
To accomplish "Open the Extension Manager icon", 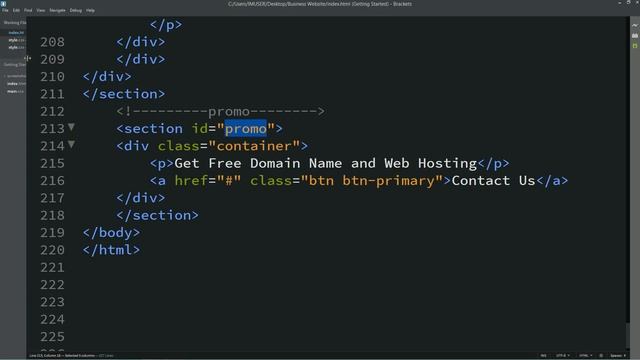I will pyautogui.click(x=635, y=36).
